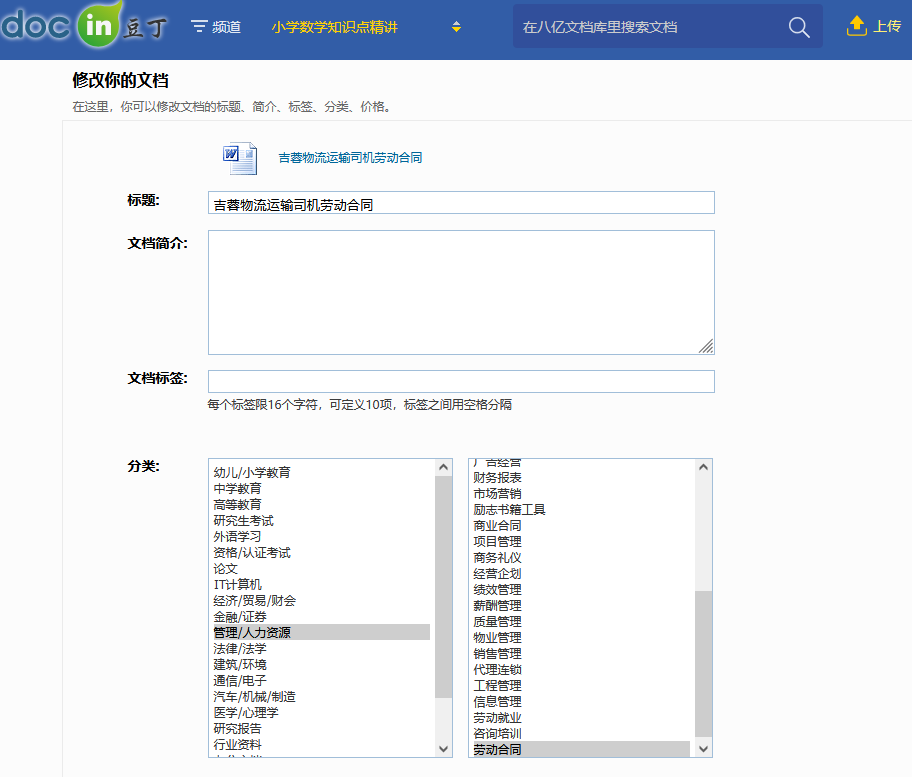The image size is (912, 777).
Task: Select category 法律/法学
Action: [x=322, y=648]
